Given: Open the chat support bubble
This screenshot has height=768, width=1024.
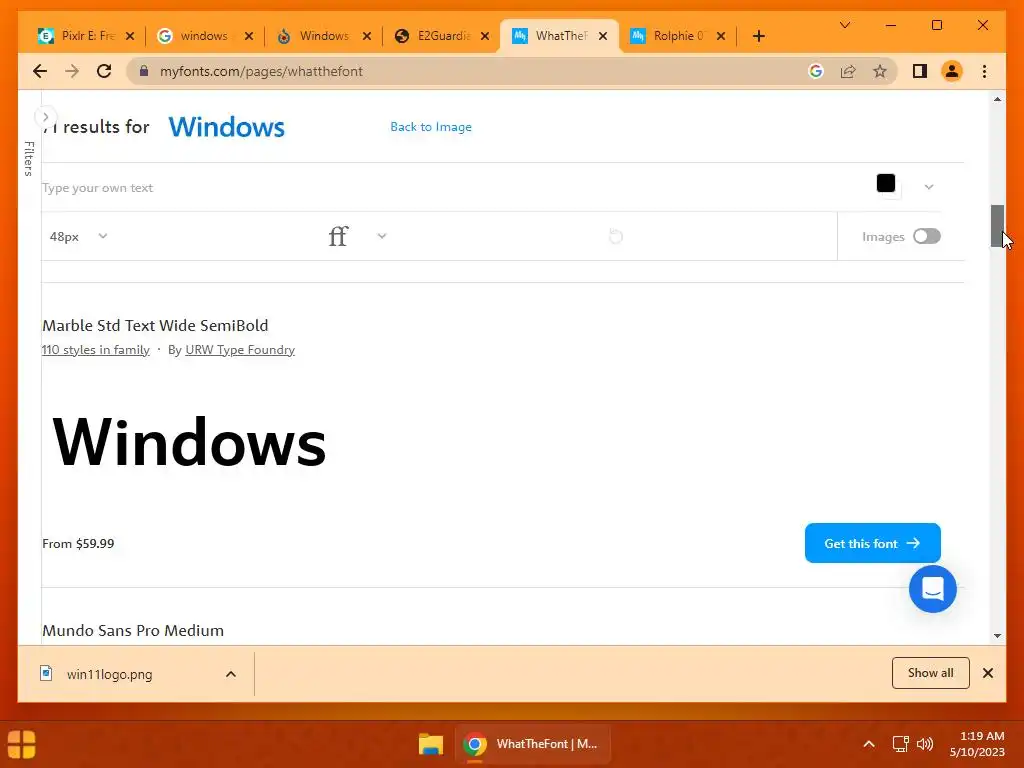Looking at the screenshot, I should point(933,589).
